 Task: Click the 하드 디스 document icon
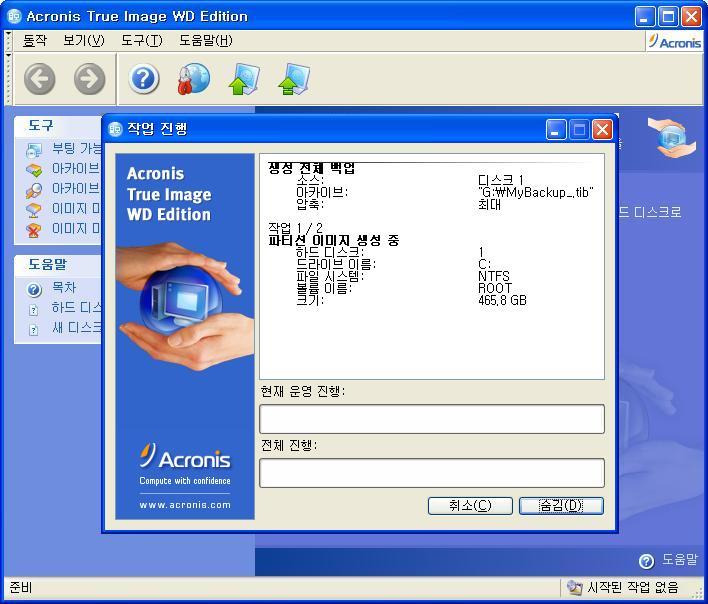[33, 310]
